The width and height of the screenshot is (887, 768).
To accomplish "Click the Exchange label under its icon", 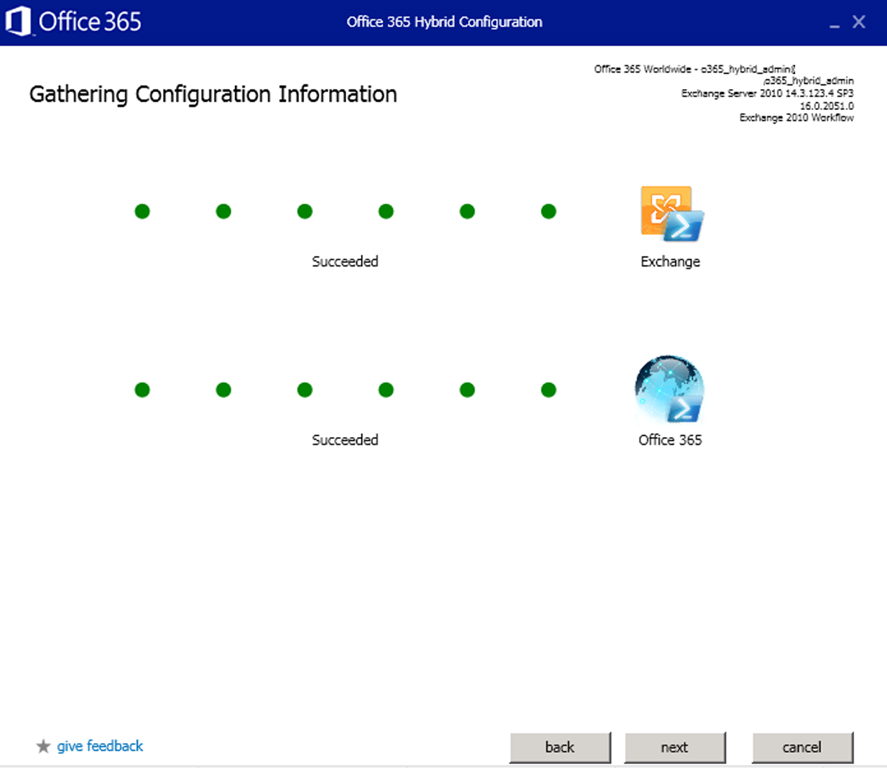I will click(x=670, y=261).
